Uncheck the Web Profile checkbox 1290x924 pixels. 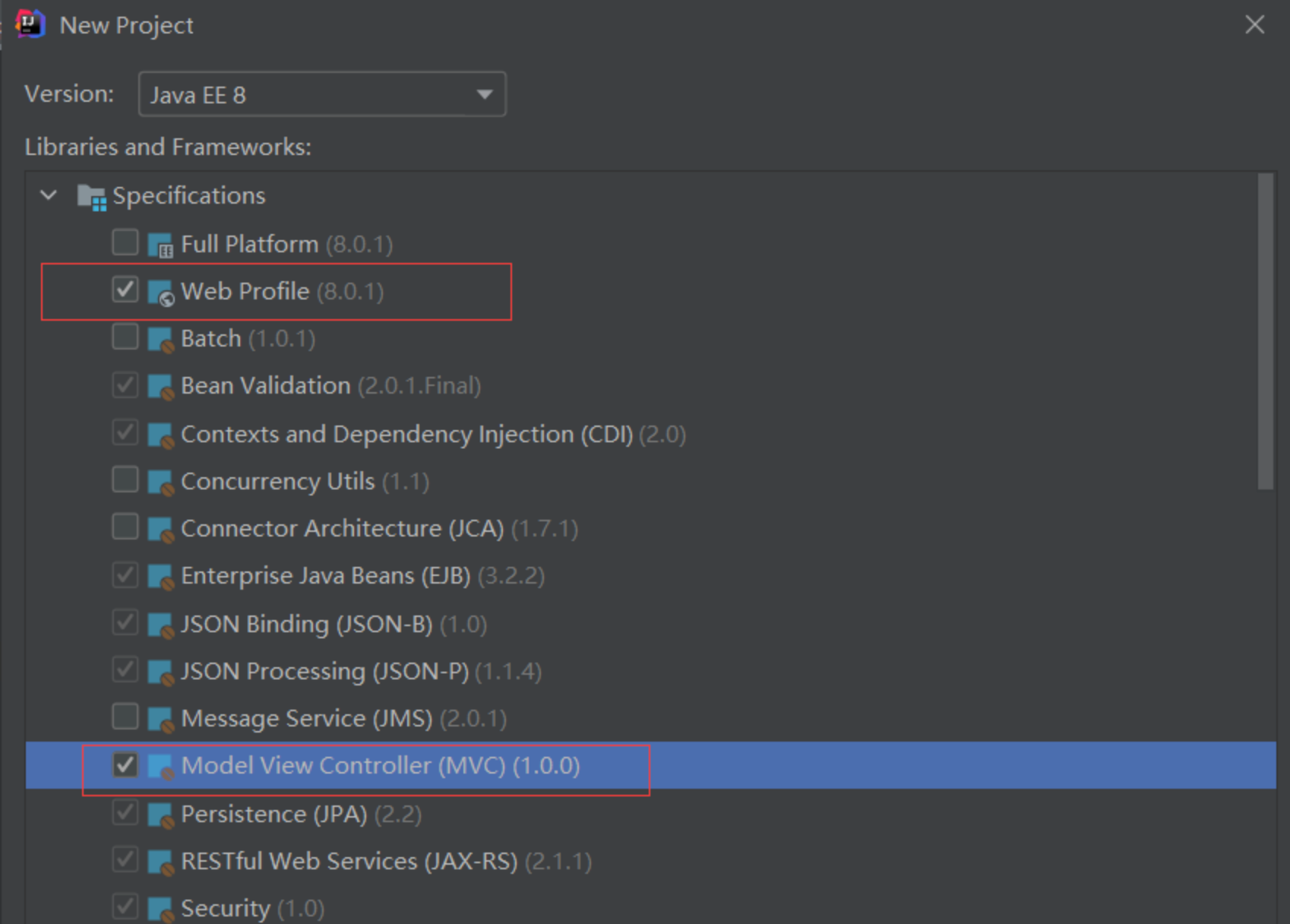[x=125, y=290]
